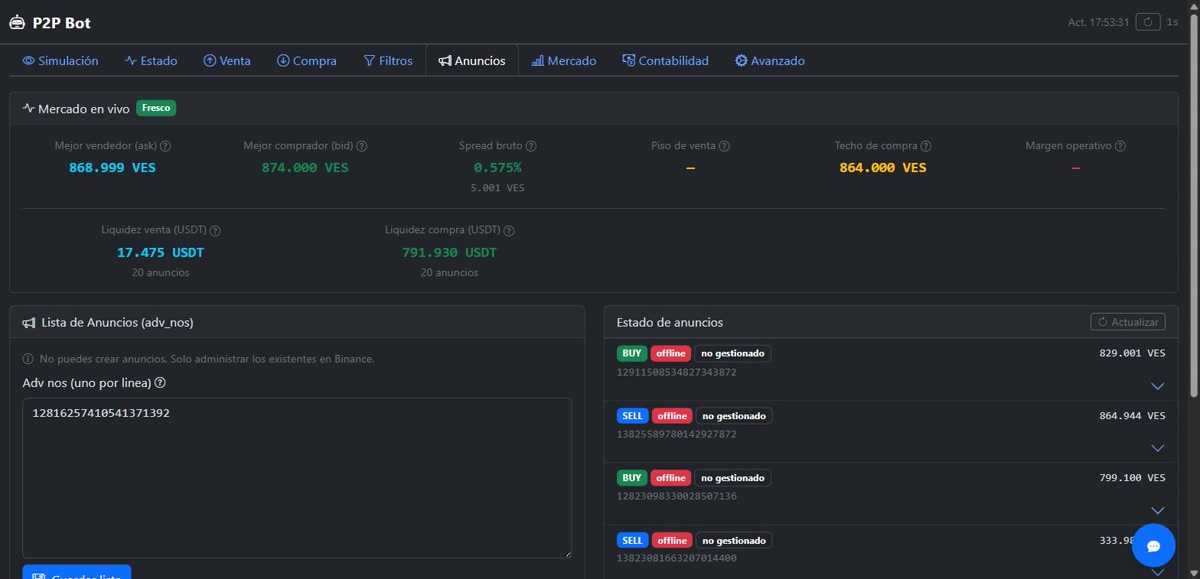The width and height of the screenshot is (1200, 579).
Task: Click the 17.475 USDT liquidity value
Action: pyautogui.click(x=160, y=253)
